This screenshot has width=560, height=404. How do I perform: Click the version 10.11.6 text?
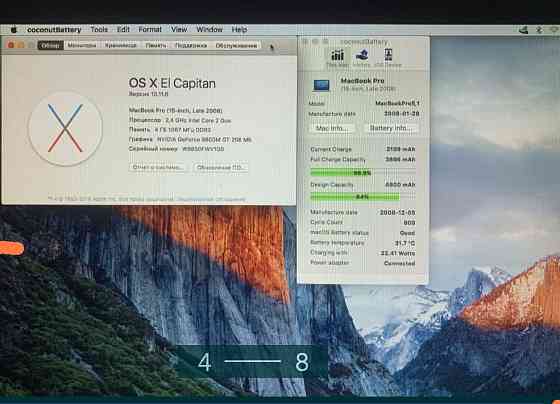[x=148, y=94]
